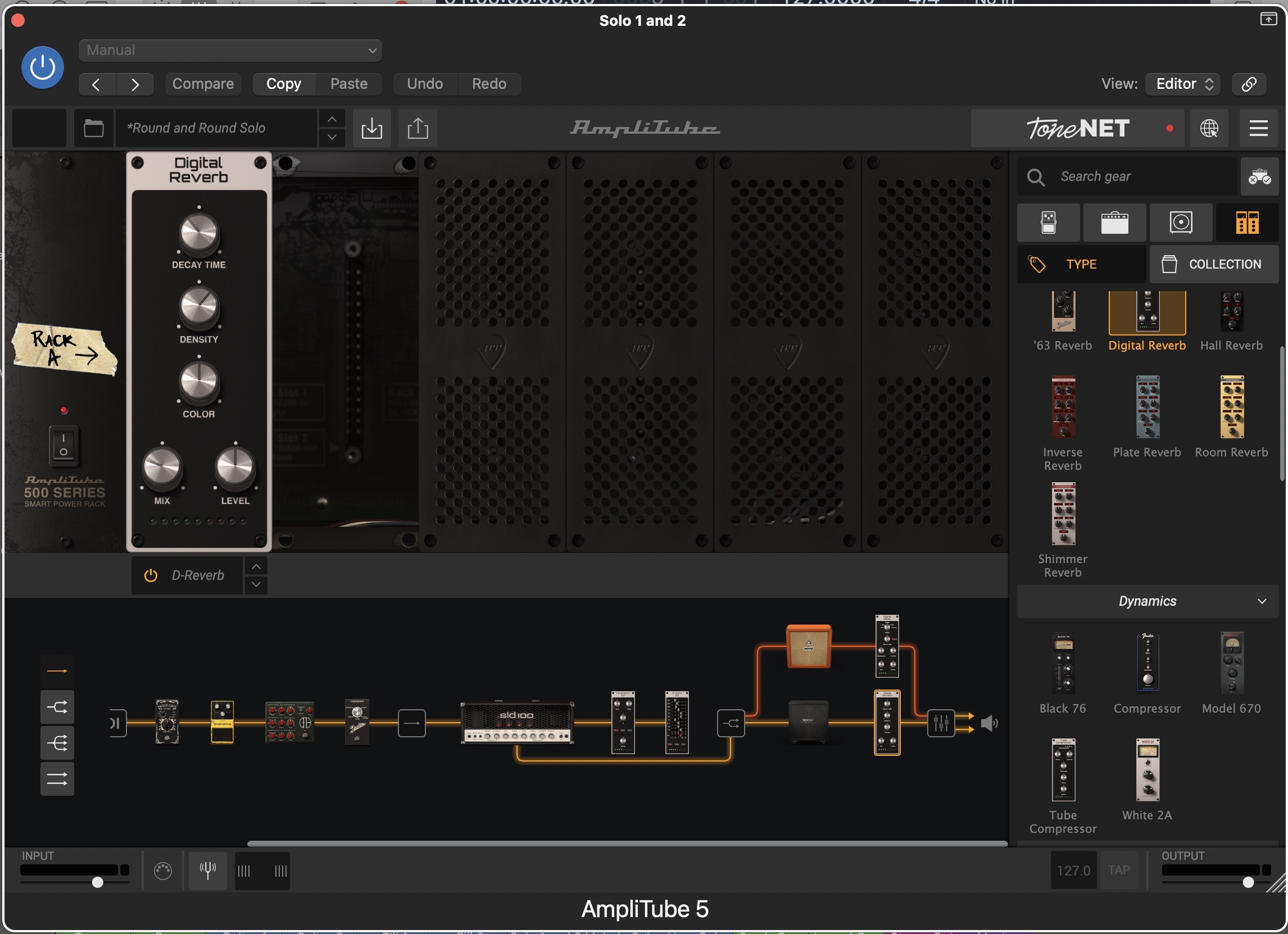Adjust the INPUT level slider handle
This screenshot has width=1288, height=934.
pyautogui.click(x=98, y=882)
